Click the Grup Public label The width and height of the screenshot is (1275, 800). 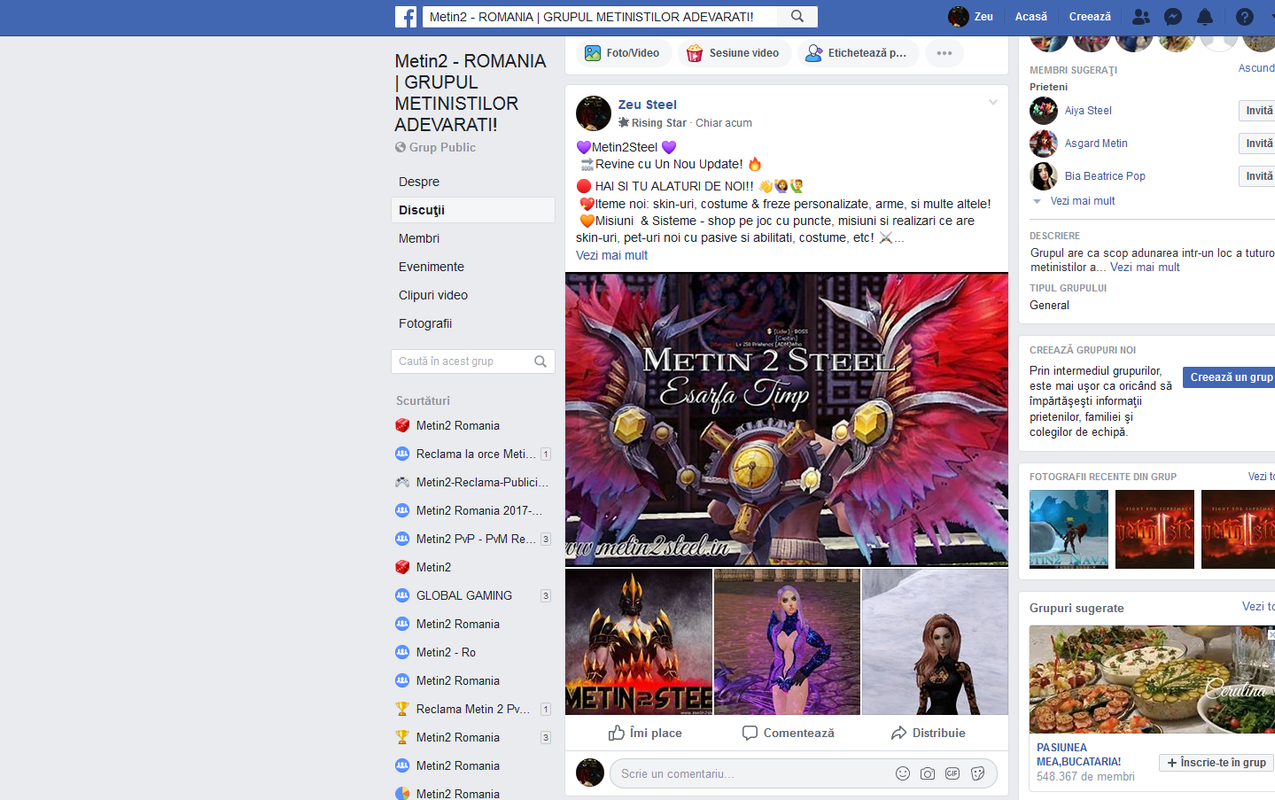coord(442,147)
